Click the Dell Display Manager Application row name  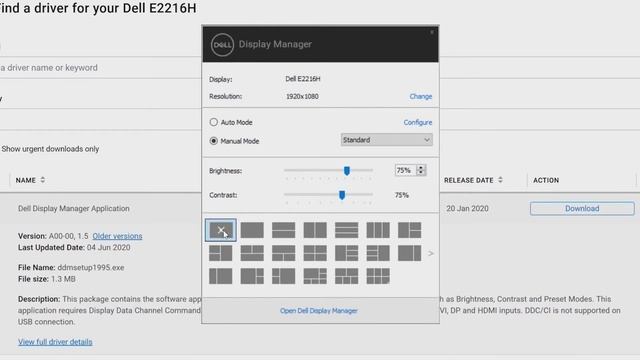click(x=73, y=209)
